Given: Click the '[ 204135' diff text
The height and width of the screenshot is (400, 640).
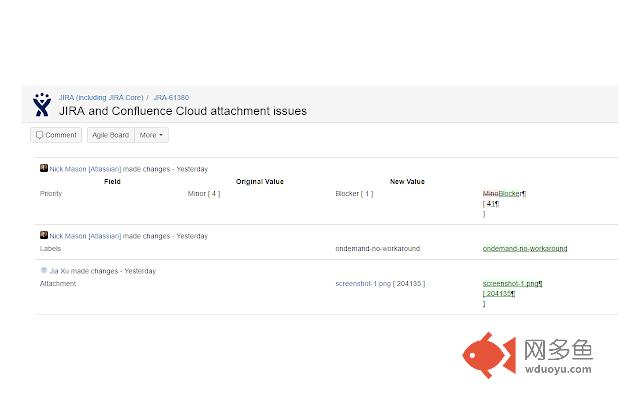Looking at the screenshot, I should tap(498, 294).
